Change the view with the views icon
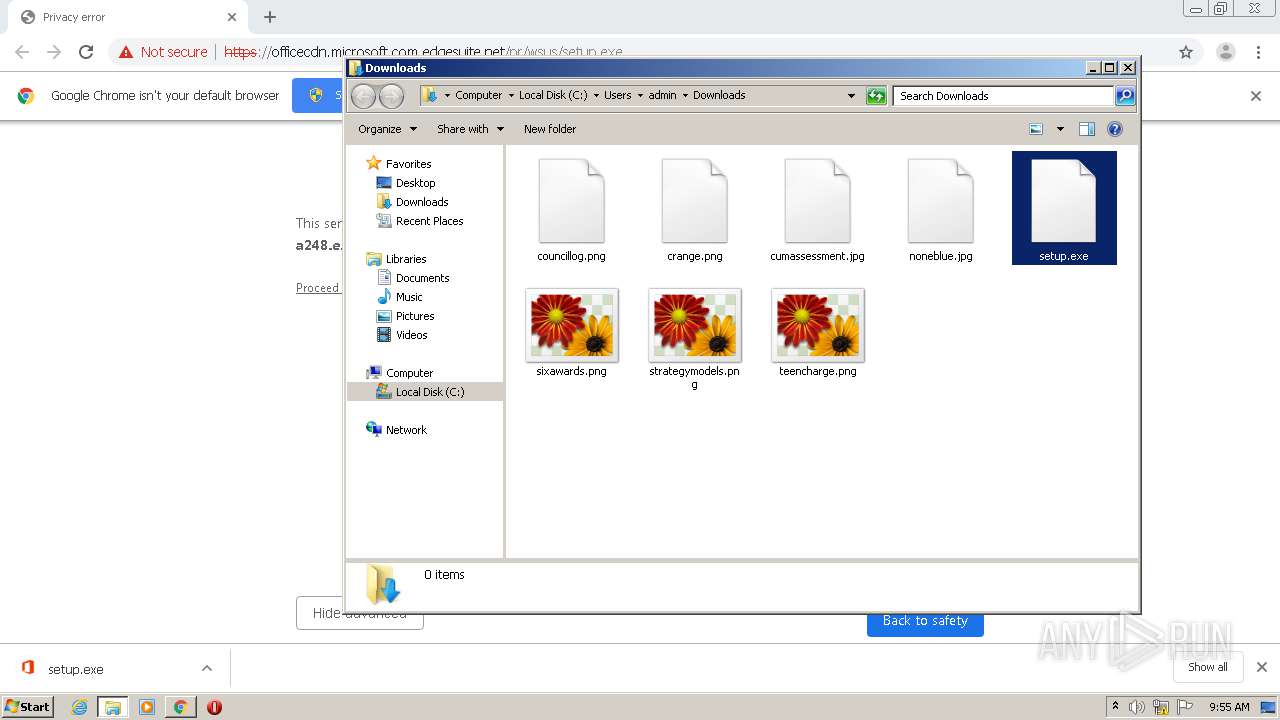 coord(1036,129)
